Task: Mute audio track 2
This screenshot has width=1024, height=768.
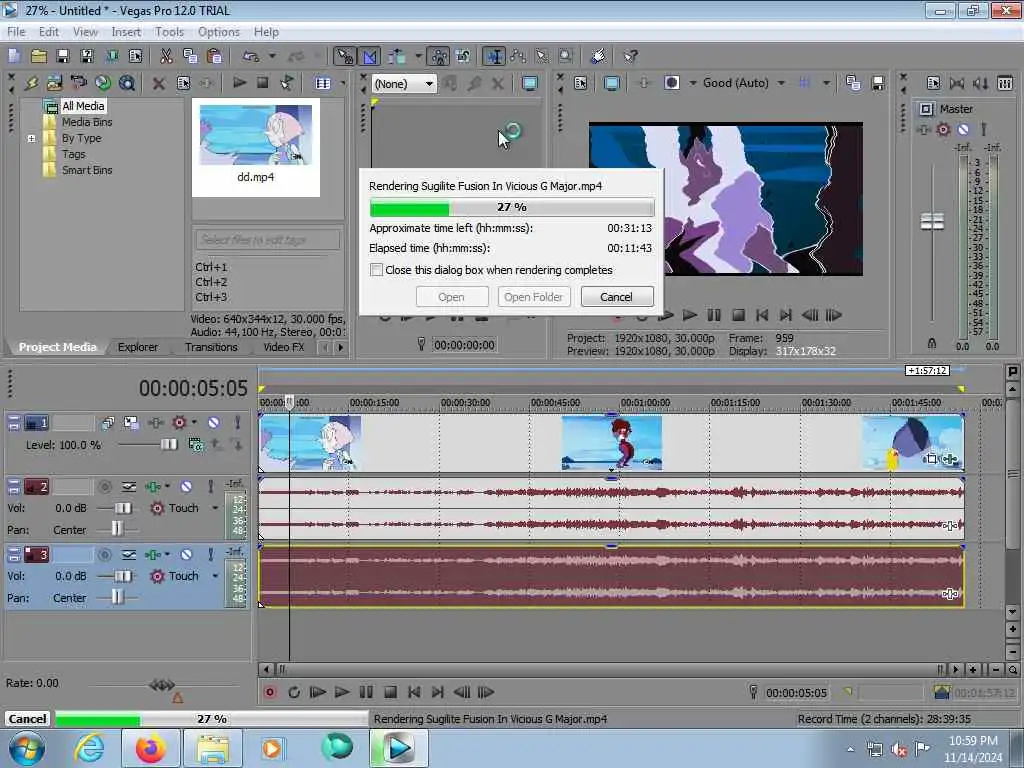Action: pos(186,487)
